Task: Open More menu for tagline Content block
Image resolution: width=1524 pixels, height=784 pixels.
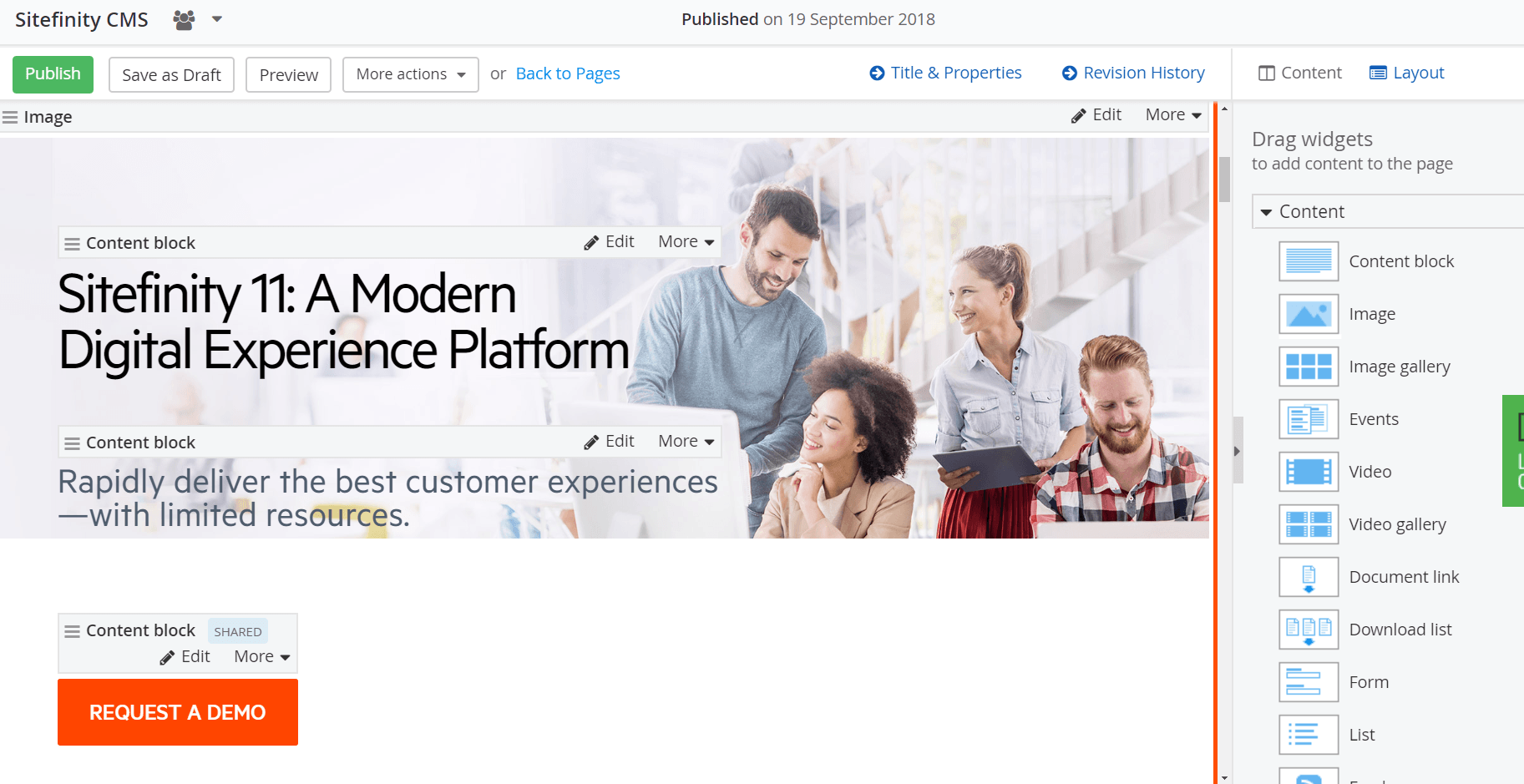Action: pos(686,442)
